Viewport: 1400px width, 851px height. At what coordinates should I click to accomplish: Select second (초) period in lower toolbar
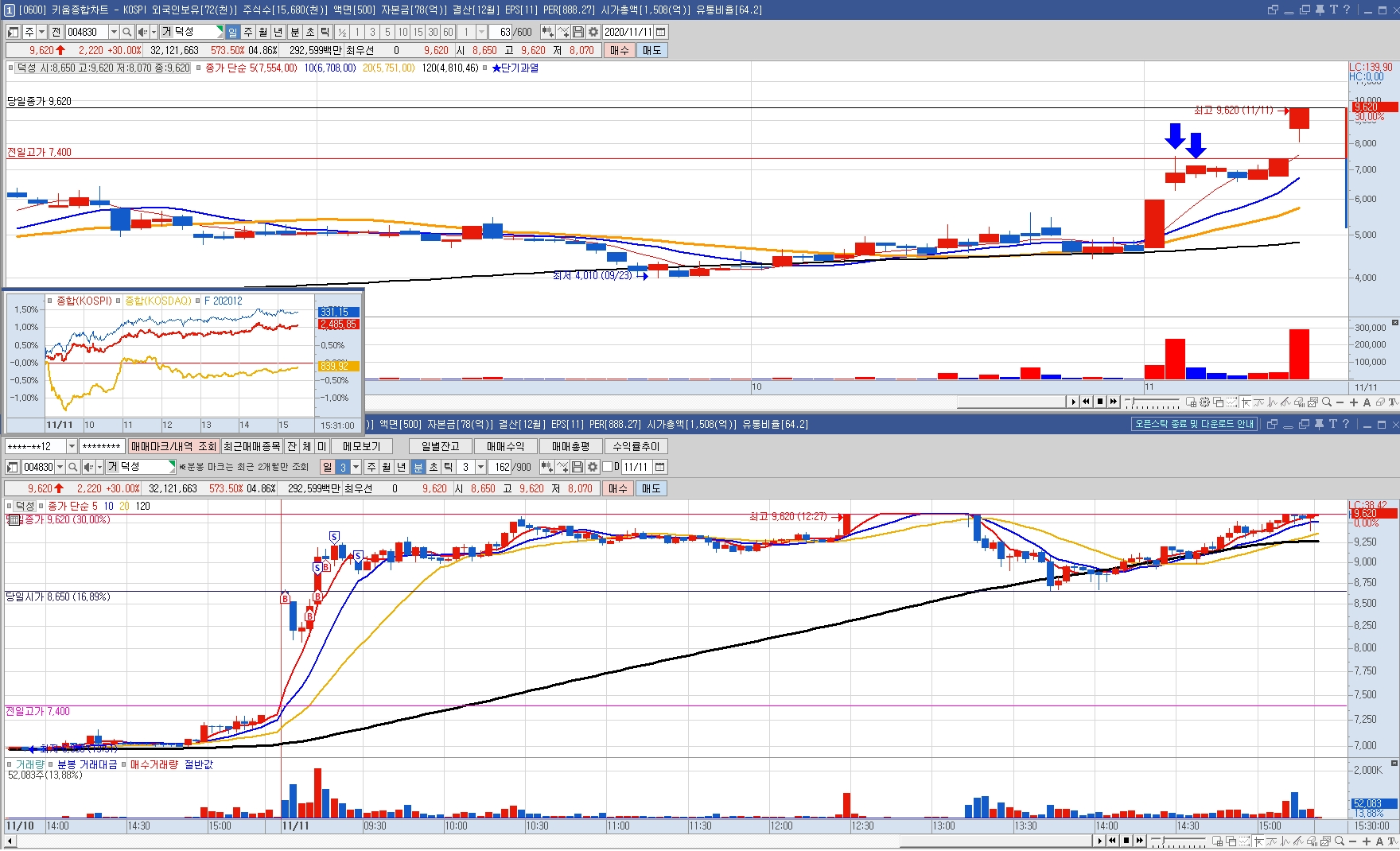(x=434, y=467)
